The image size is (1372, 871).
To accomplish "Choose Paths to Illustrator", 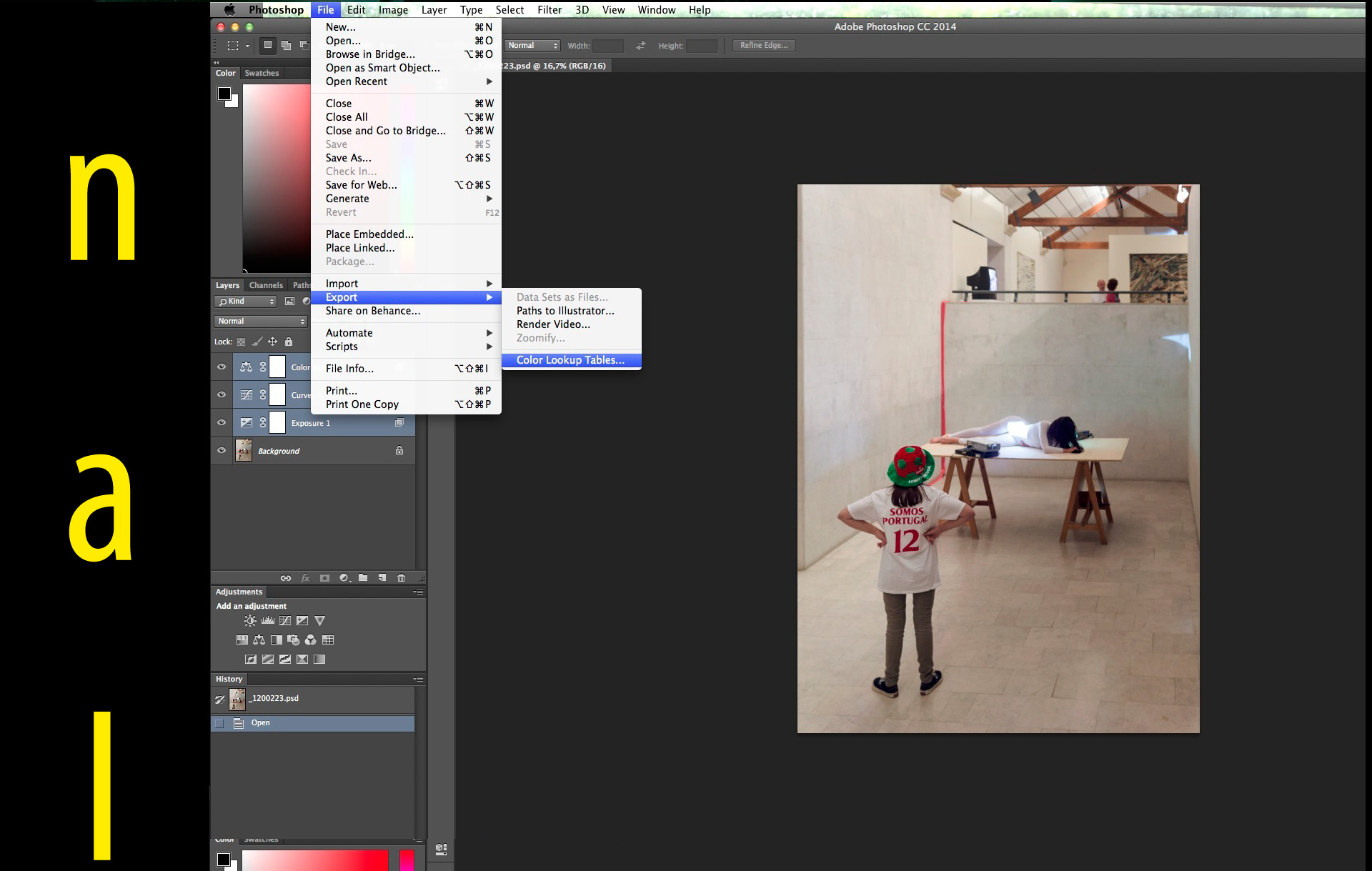I will coord(571,311).
